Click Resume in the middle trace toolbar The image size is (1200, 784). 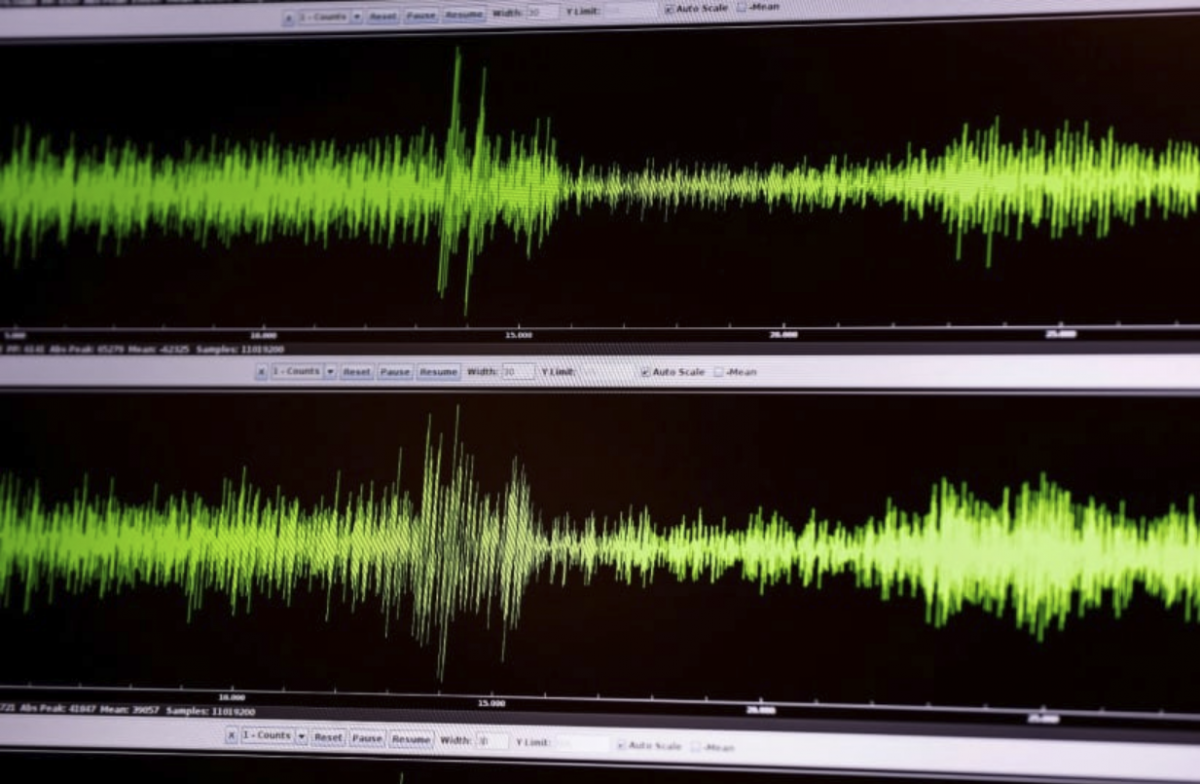pos(437,372)
